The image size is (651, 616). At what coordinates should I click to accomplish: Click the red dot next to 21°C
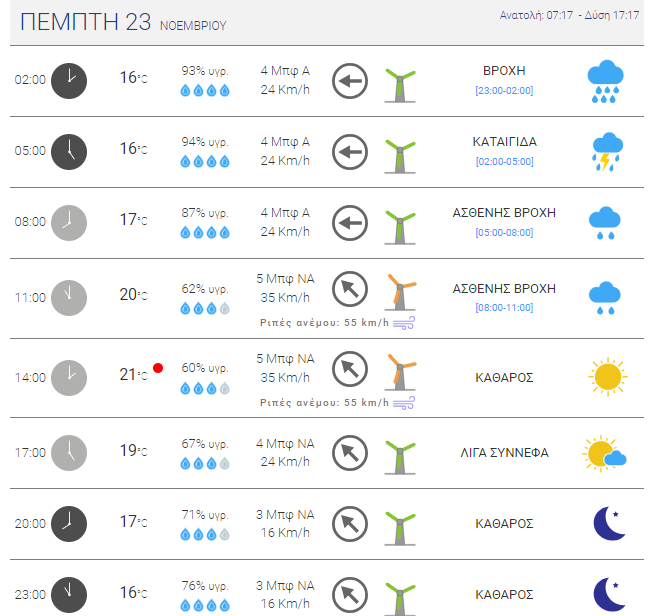pyautogui.click(x=158, y=368)
